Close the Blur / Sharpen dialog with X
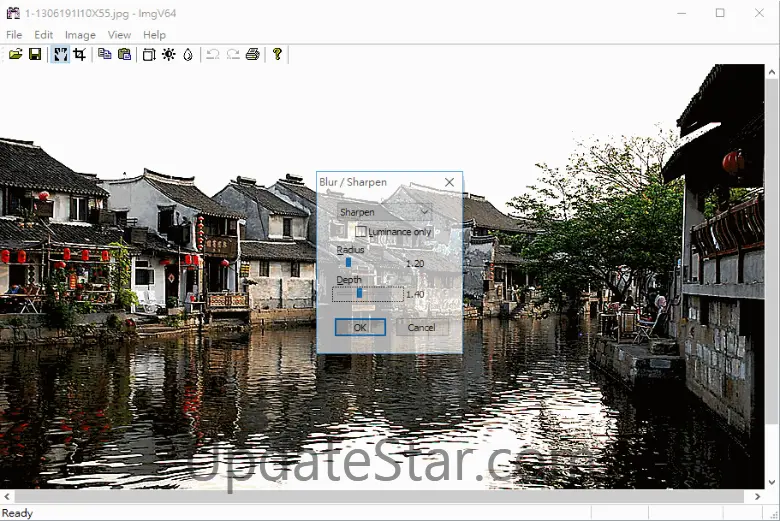Screen dimensions: 780x521 coord(449,182)
